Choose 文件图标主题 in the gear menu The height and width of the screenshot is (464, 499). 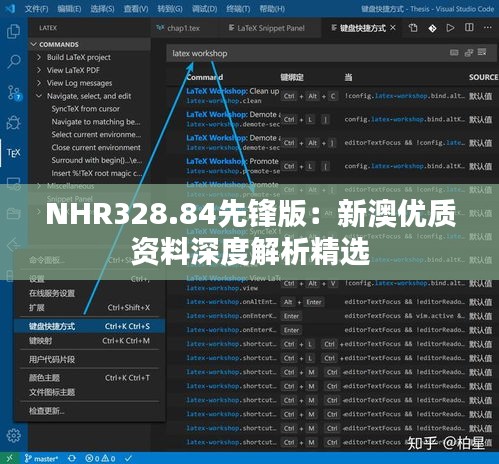(x=89, y=392)
